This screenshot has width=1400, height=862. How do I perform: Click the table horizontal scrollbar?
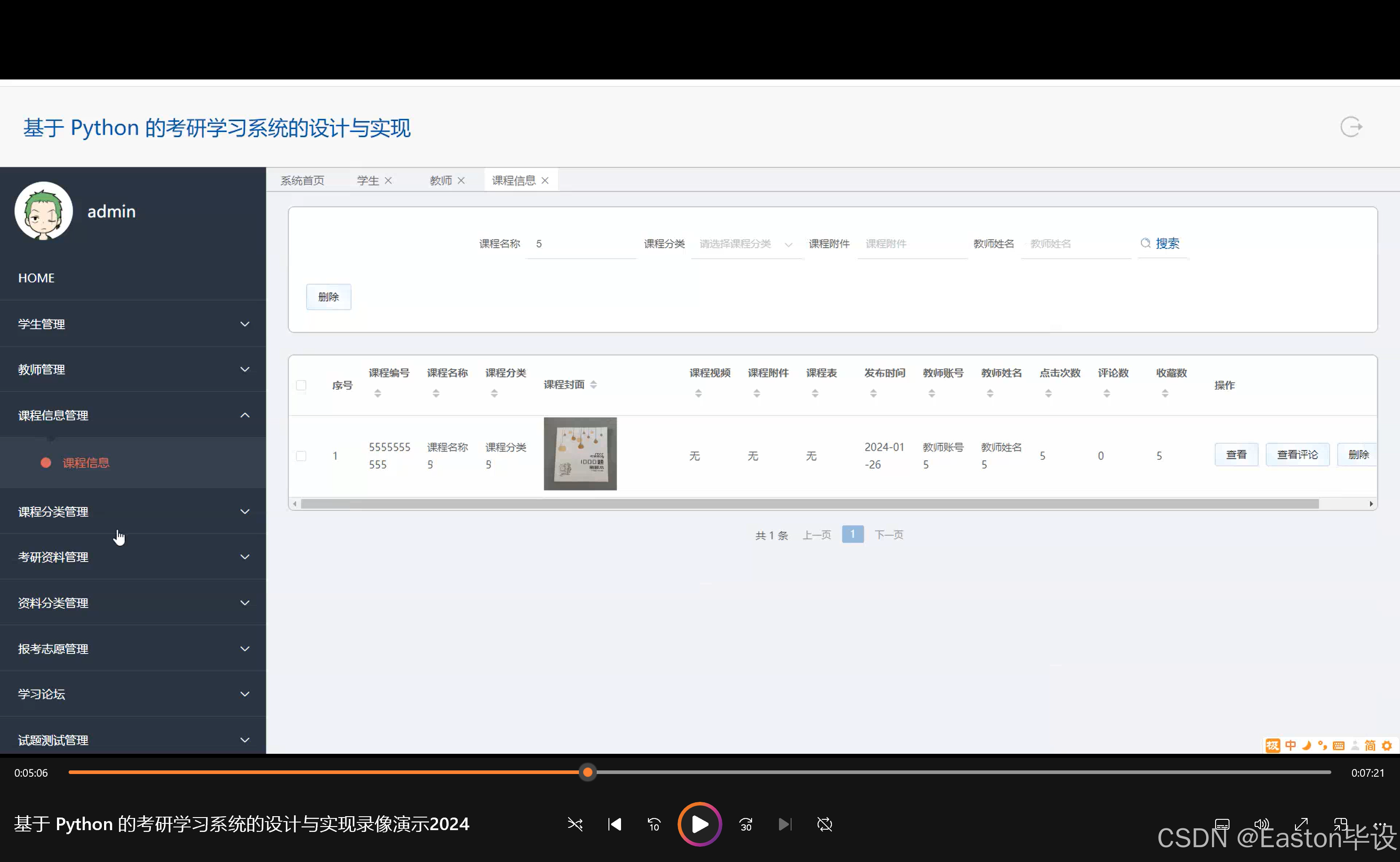pyautogui.click(x=809, y=504)
